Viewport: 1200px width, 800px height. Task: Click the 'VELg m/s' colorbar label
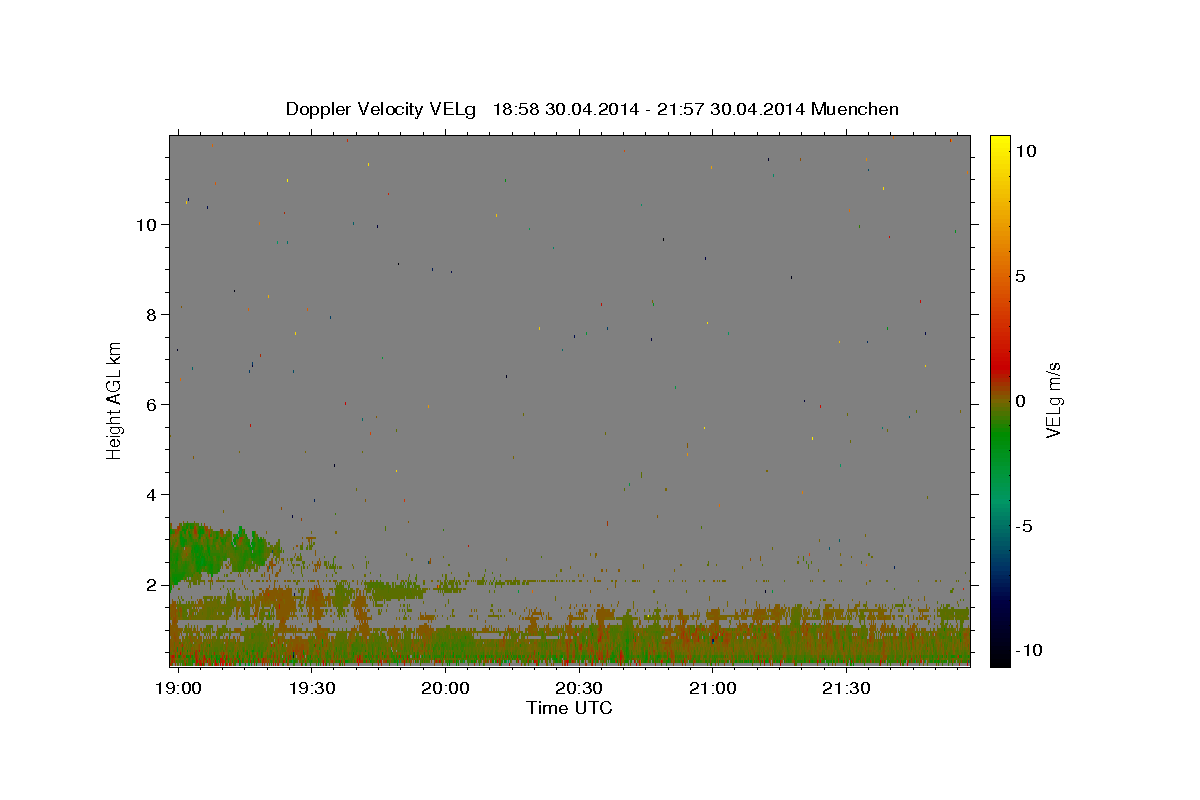[1053, 400]
